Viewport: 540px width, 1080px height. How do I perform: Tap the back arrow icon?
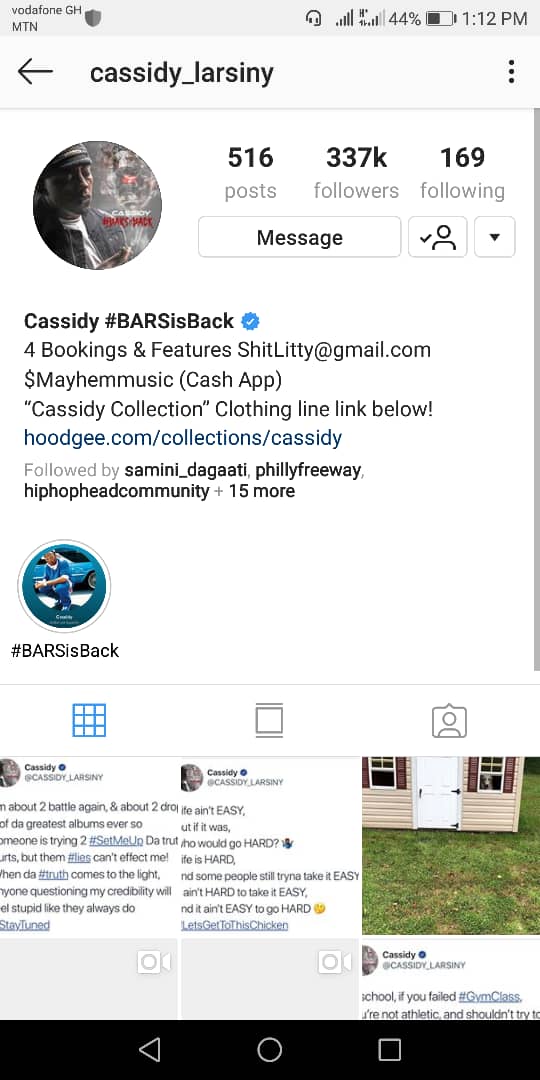point(35,72)
